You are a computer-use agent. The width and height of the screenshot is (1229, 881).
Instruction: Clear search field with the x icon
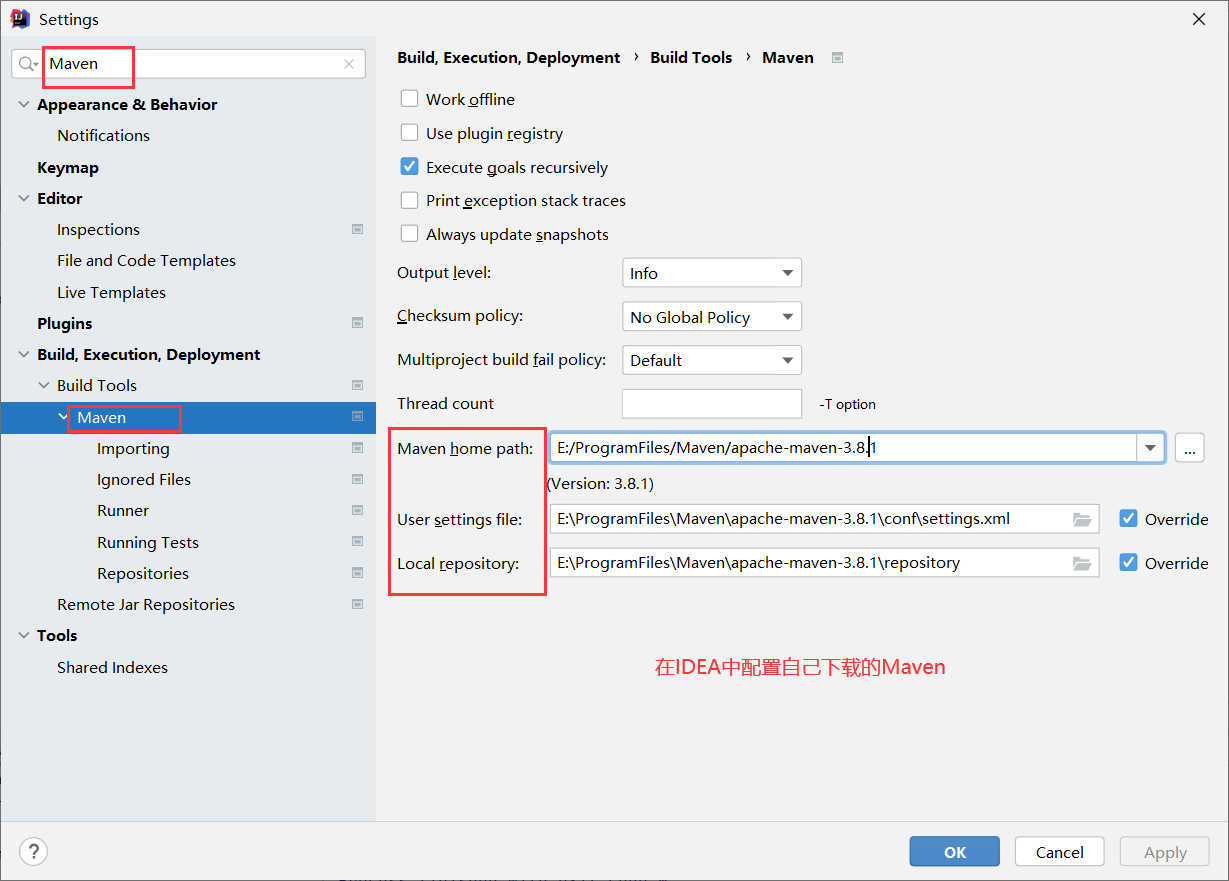(348, 64)
